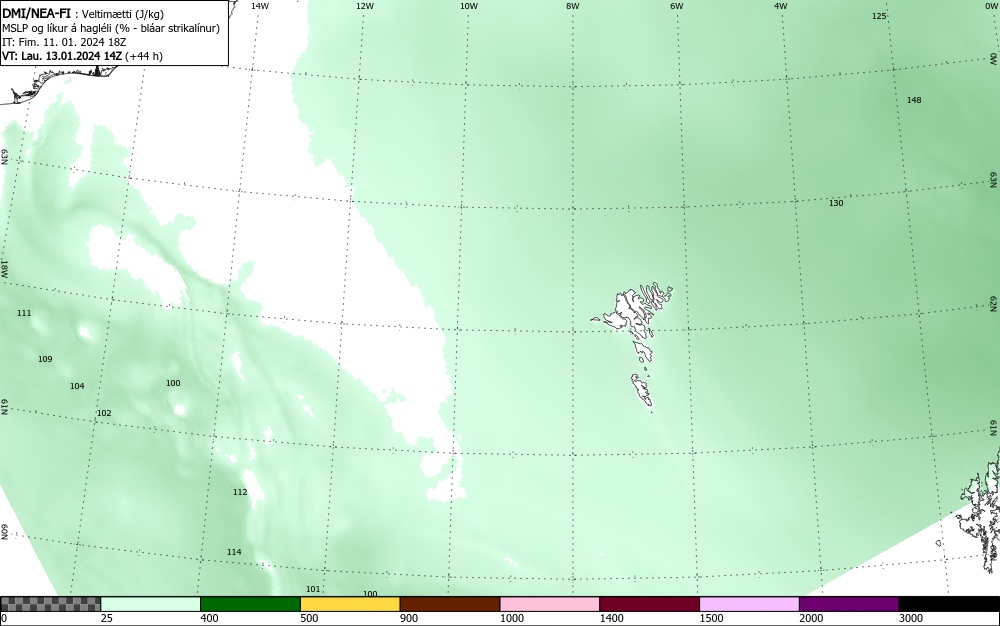Click the checkered gray 0-25 legend swatch

point(50,604)
